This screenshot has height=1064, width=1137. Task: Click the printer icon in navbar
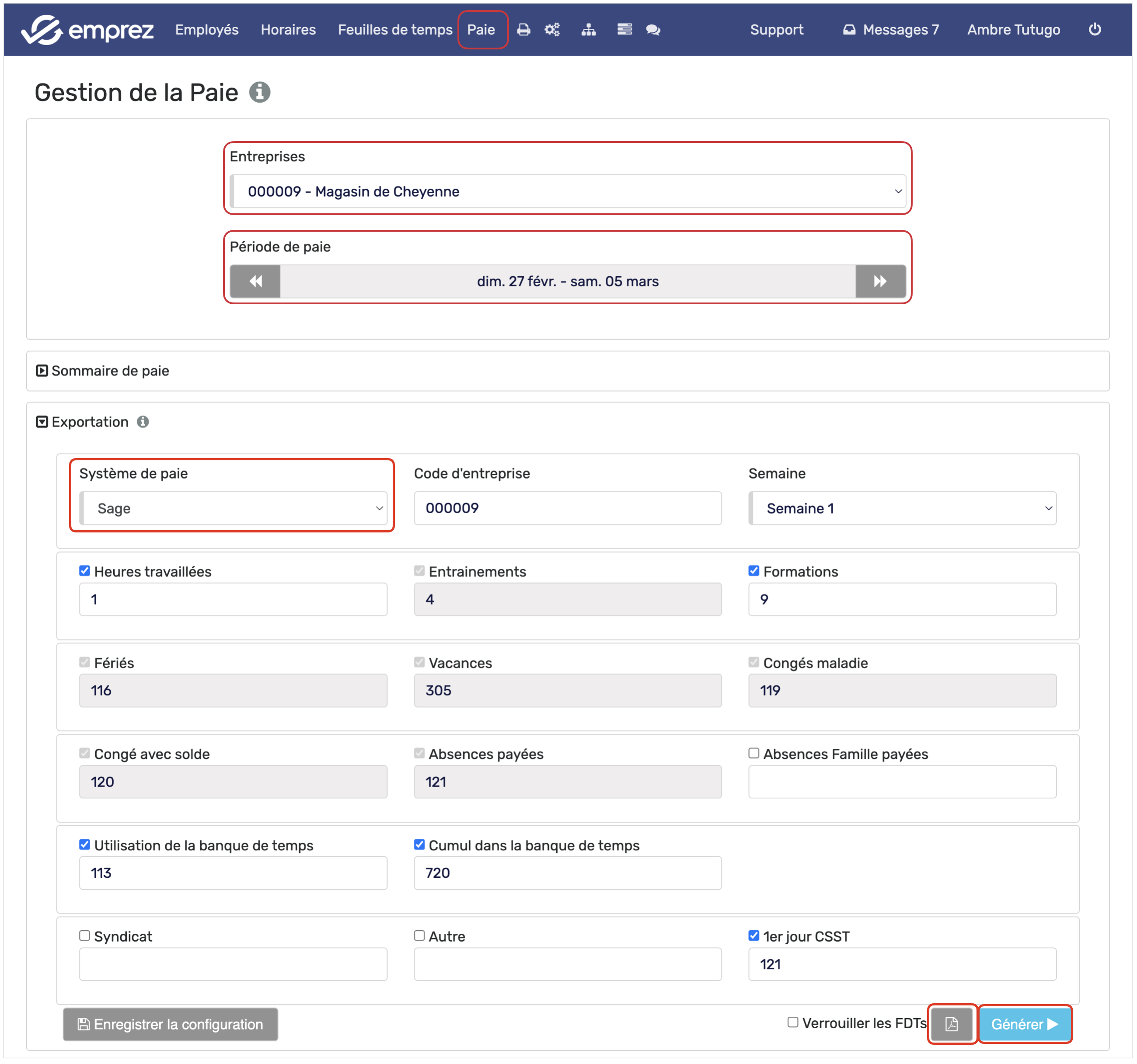coord(523,30)
